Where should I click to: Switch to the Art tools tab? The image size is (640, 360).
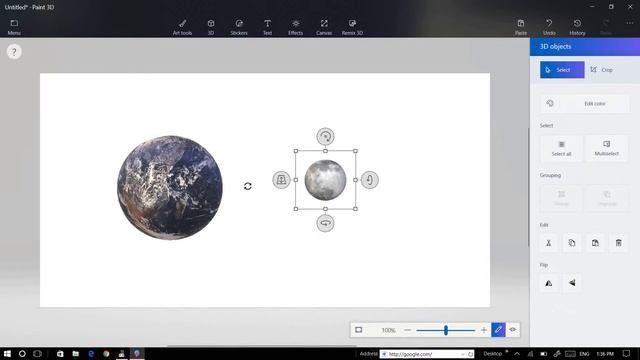tap(182, 27)
